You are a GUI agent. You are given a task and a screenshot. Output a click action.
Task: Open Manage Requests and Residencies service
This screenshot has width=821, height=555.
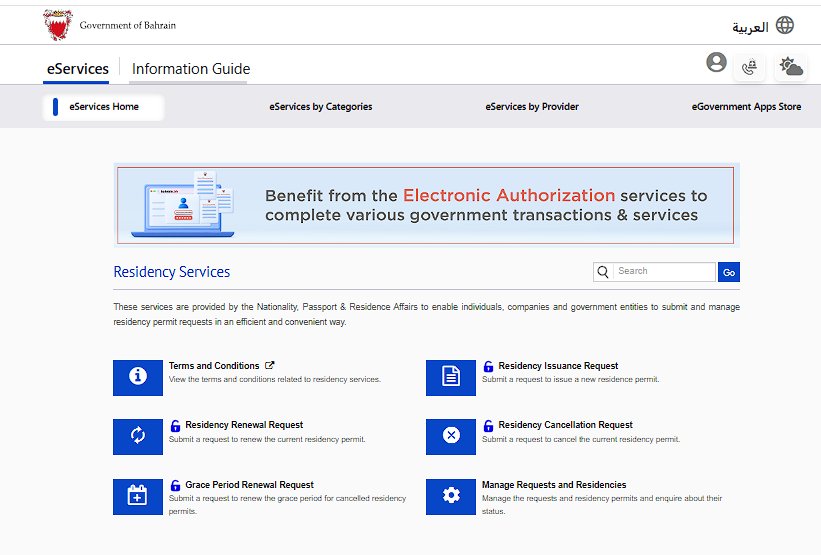[x=554, y=484]
